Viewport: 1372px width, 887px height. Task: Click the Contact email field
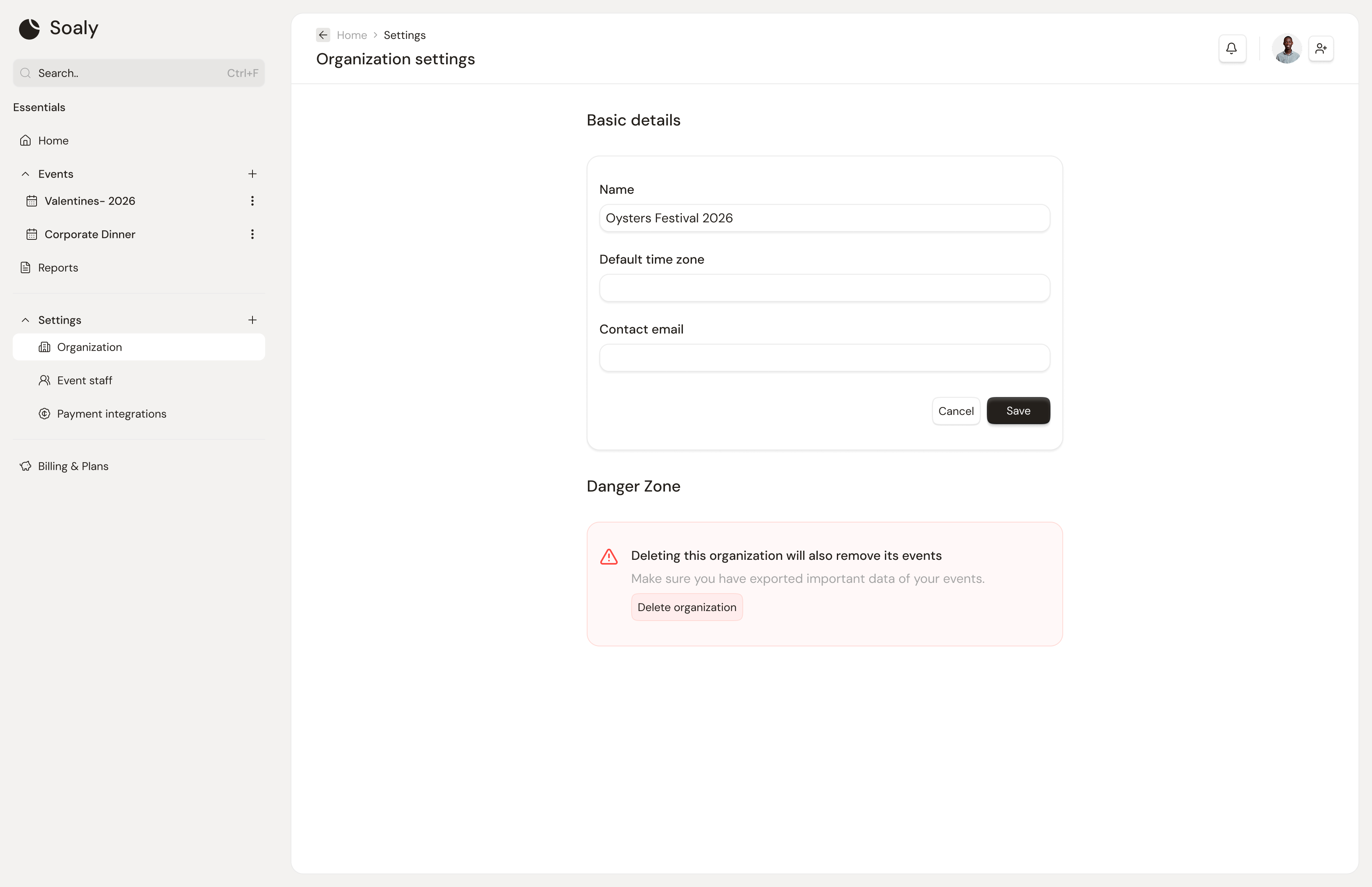click(825, 358)
